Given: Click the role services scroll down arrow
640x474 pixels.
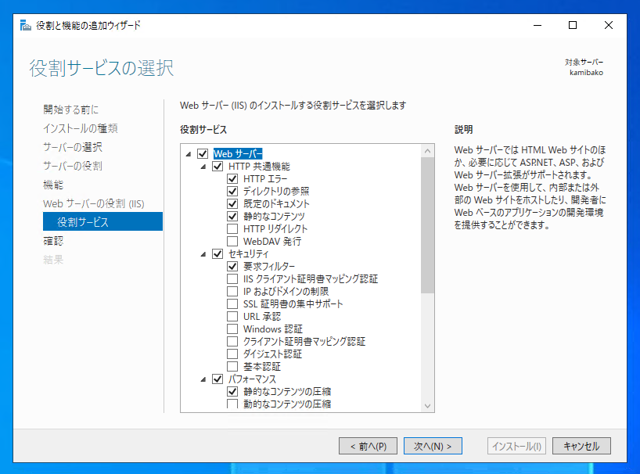Looking at the screenshot, I should pyautogui.click(x=427, y=406).
